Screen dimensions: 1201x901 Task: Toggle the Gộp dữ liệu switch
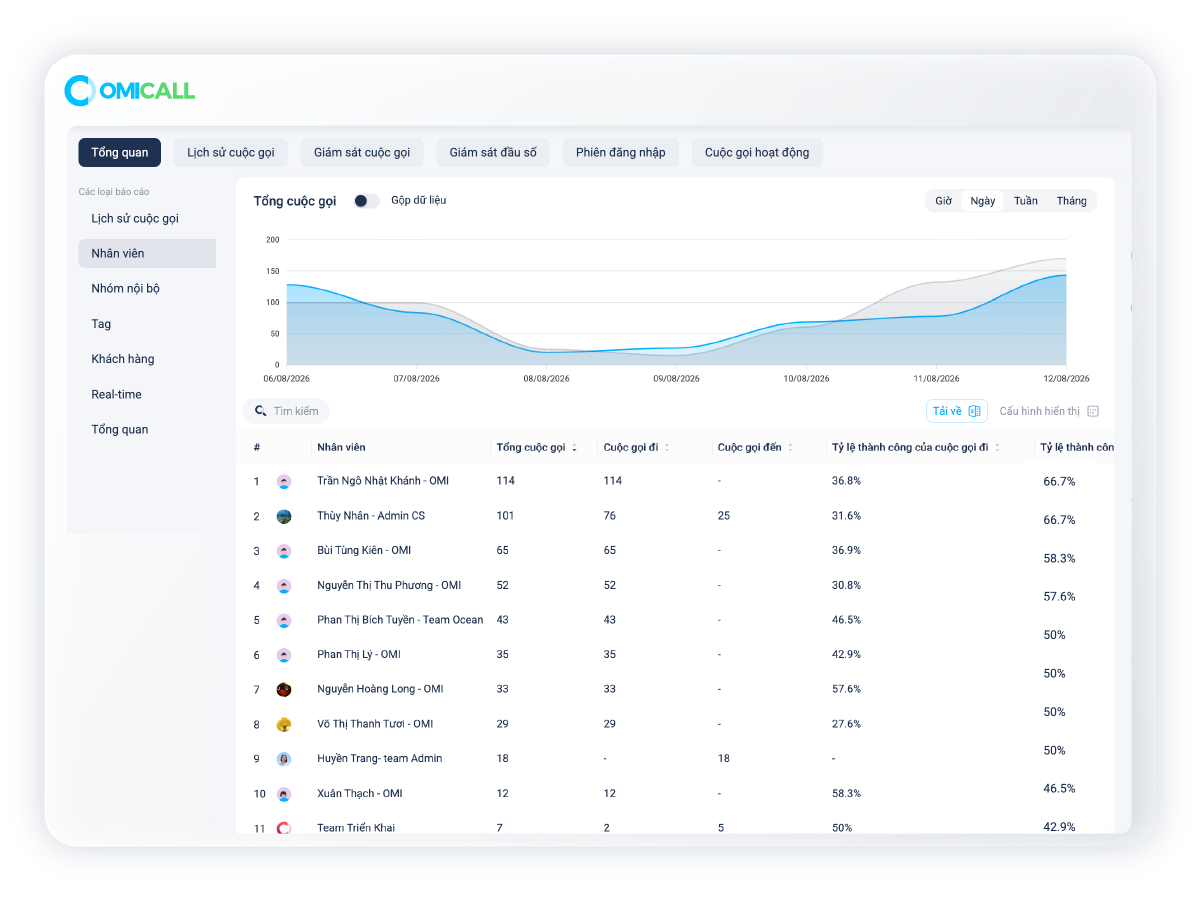tap(366, 201)
